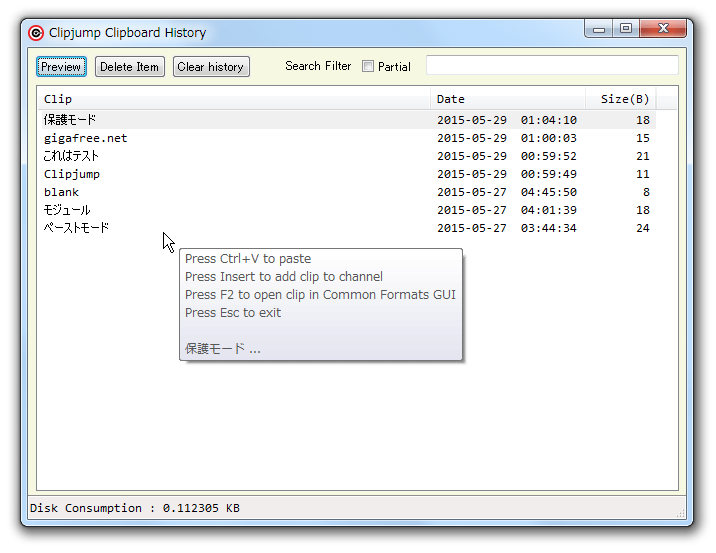Click the Search Filter label
Image resolution: width=716 pixels, height=553 pixels.
[x=318, y=66]
